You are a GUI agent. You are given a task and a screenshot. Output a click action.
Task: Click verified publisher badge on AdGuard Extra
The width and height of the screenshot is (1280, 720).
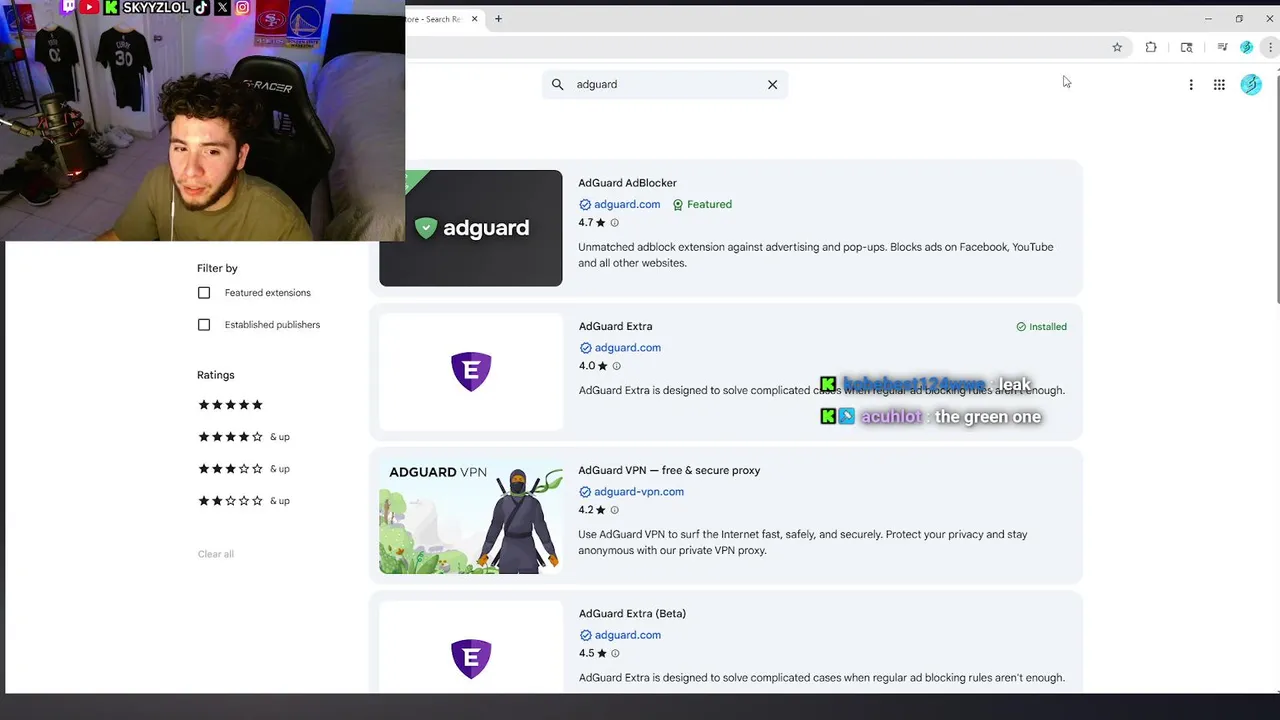click(585, 348)
